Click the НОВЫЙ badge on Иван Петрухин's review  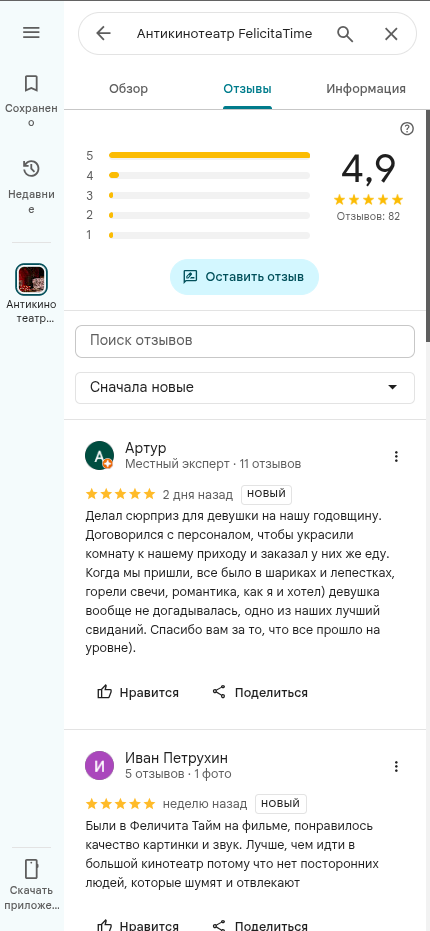[281, 804]
